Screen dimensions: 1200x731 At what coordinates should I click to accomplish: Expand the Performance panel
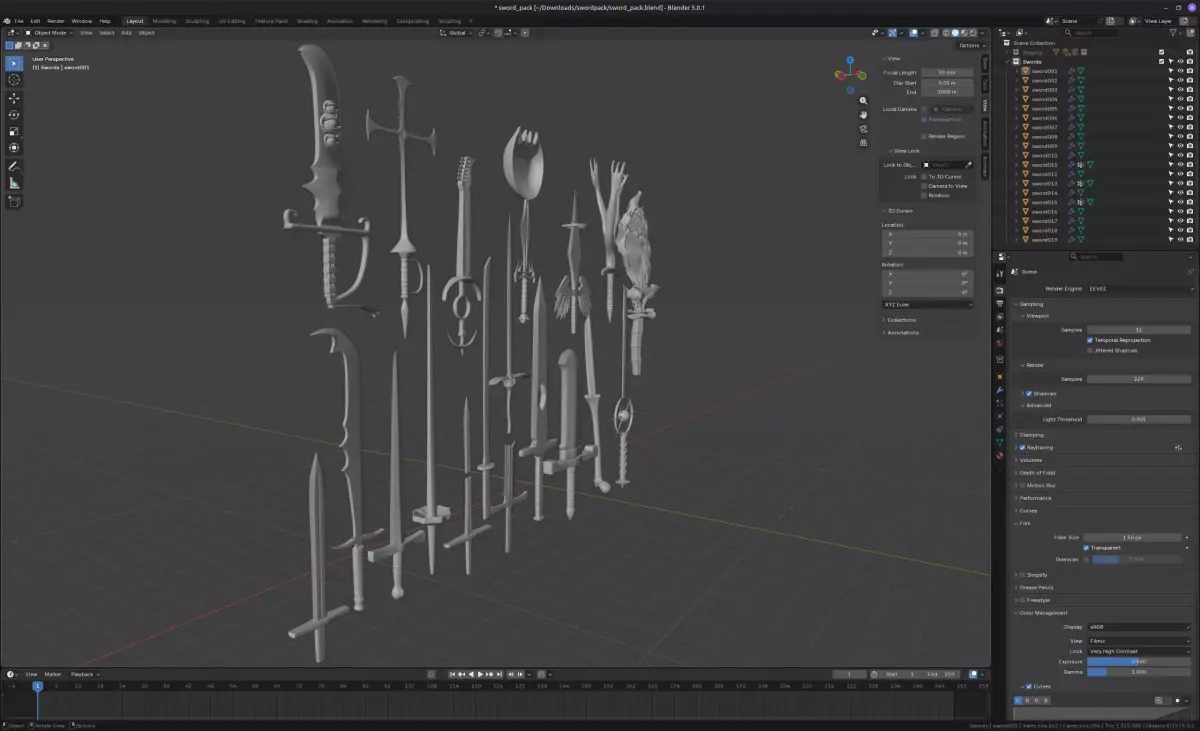tap(1034, 498)
